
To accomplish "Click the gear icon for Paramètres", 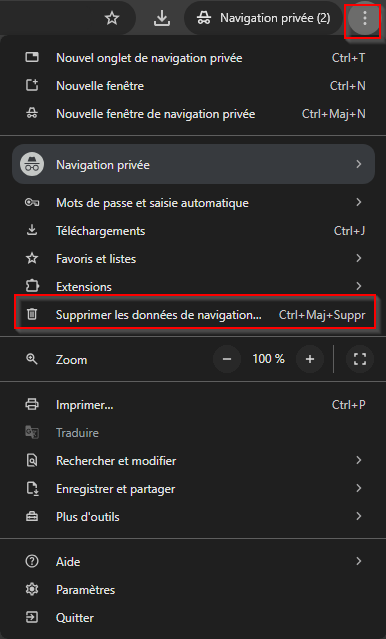I will pos(32,589).
